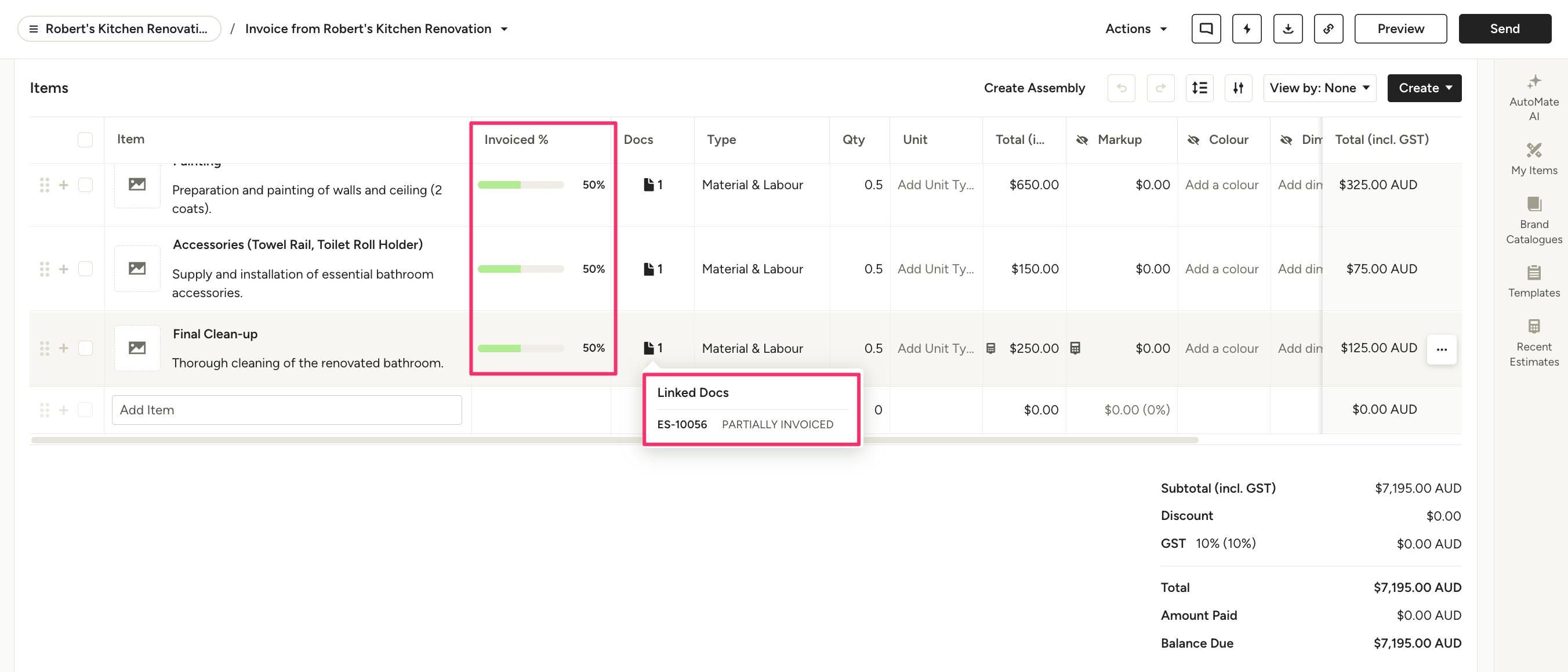Click Create Assembly
1568x672 pixels.
pyautogui.click(x=1034, y=88)
